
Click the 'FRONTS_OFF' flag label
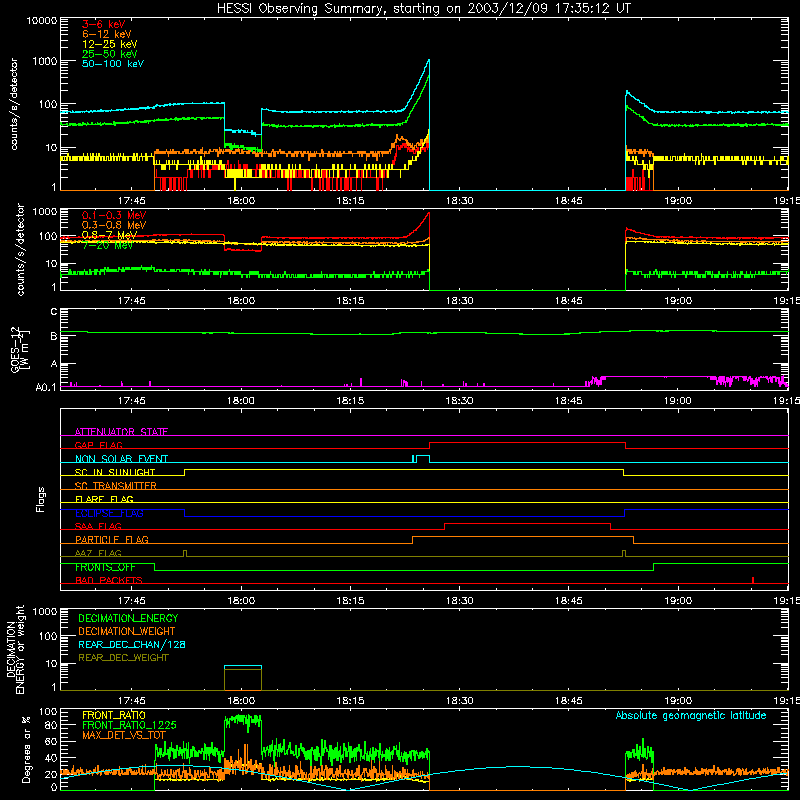(105, 567)
